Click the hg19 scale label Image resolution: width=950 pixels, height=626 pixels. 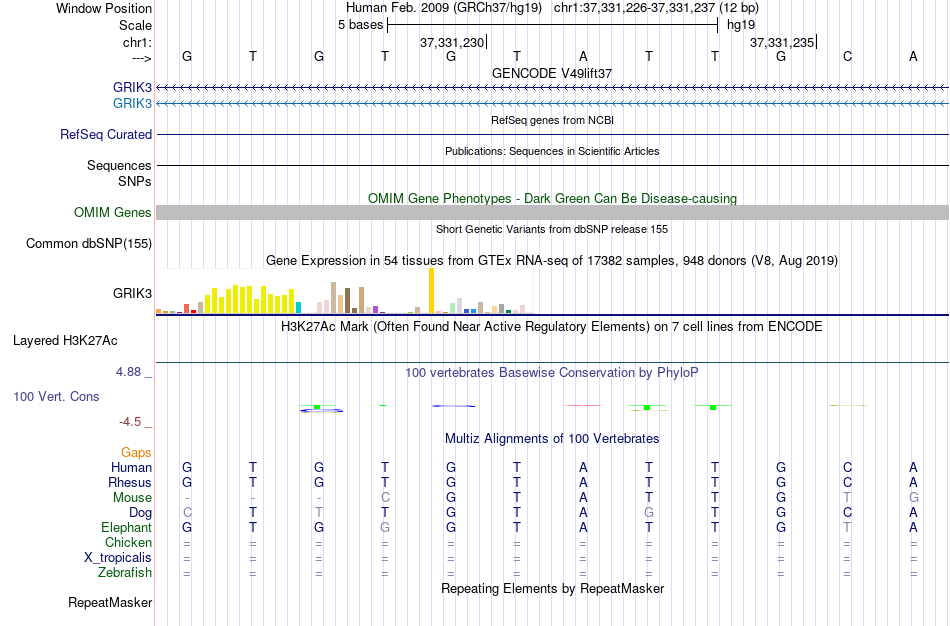(741, 25)
